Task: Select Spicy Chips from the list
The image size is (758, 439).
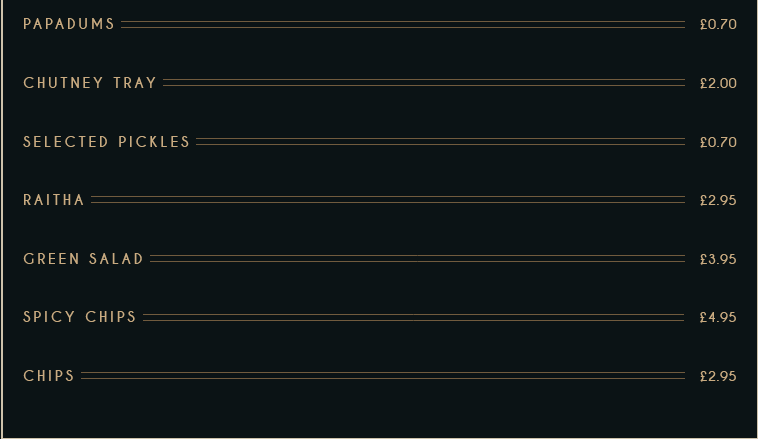Action: (80, 317)
